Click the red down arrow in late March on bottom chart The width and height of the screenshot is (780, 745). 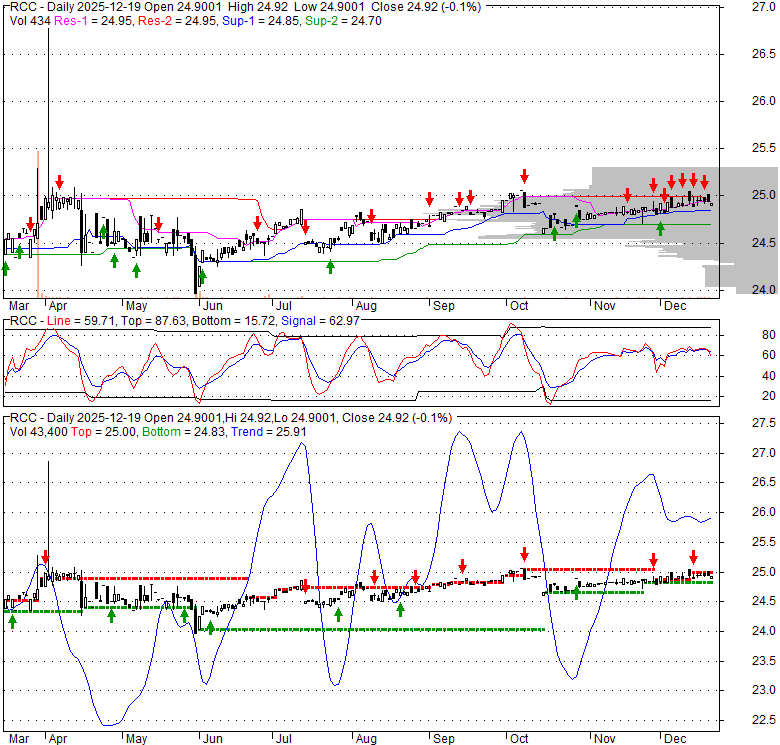pyautogui.click(x=44, y=556)
